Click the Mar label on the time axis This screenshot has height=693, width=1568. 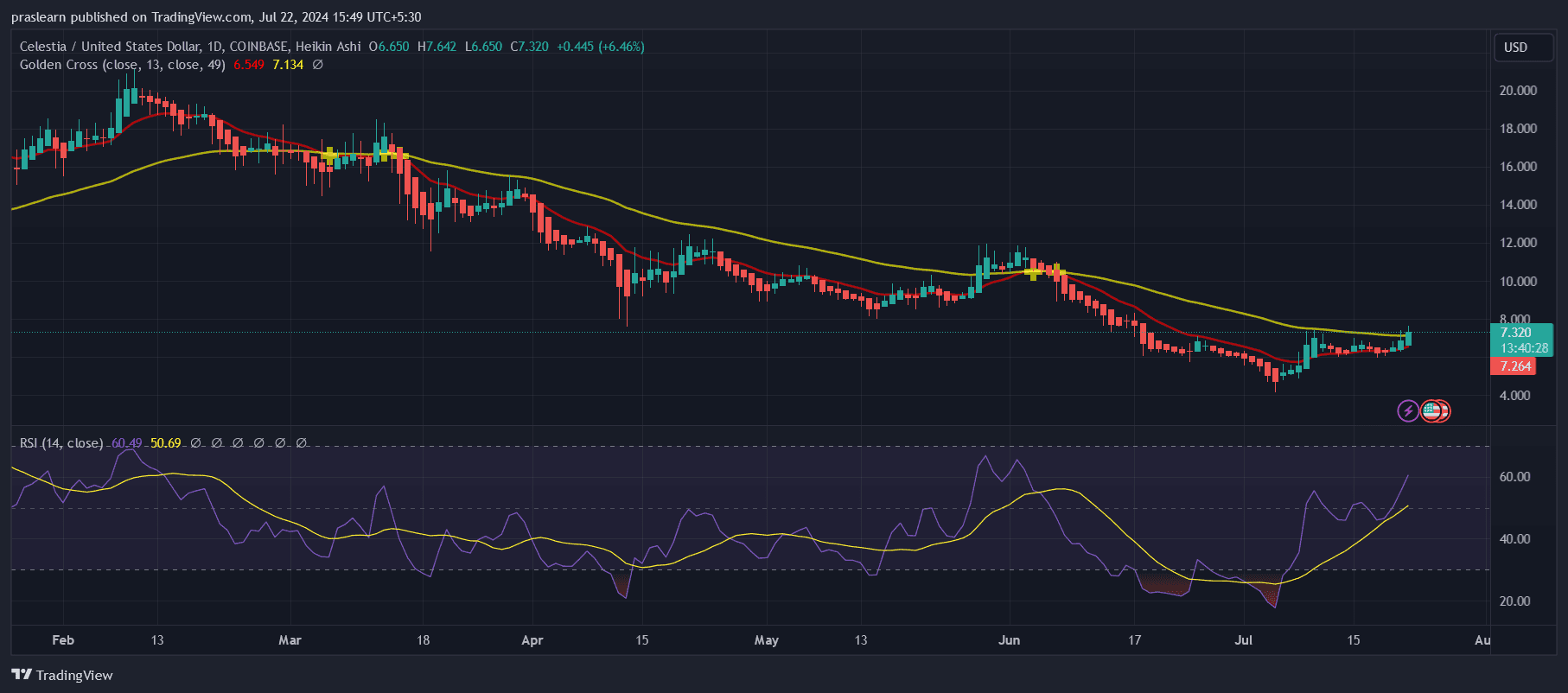[290, 640]
